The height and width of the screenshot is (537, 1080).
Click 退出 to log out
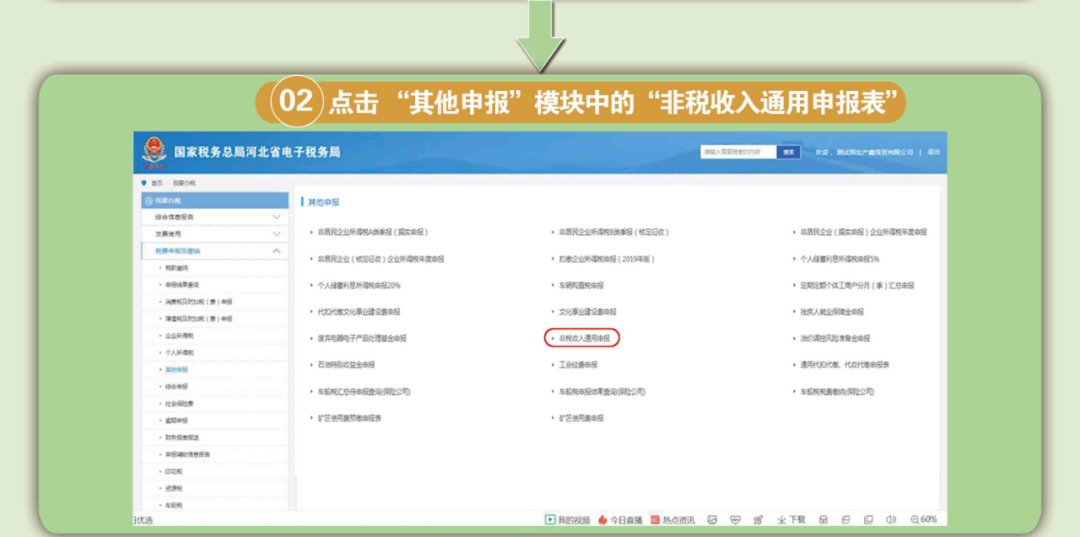(x=933, y=152)
